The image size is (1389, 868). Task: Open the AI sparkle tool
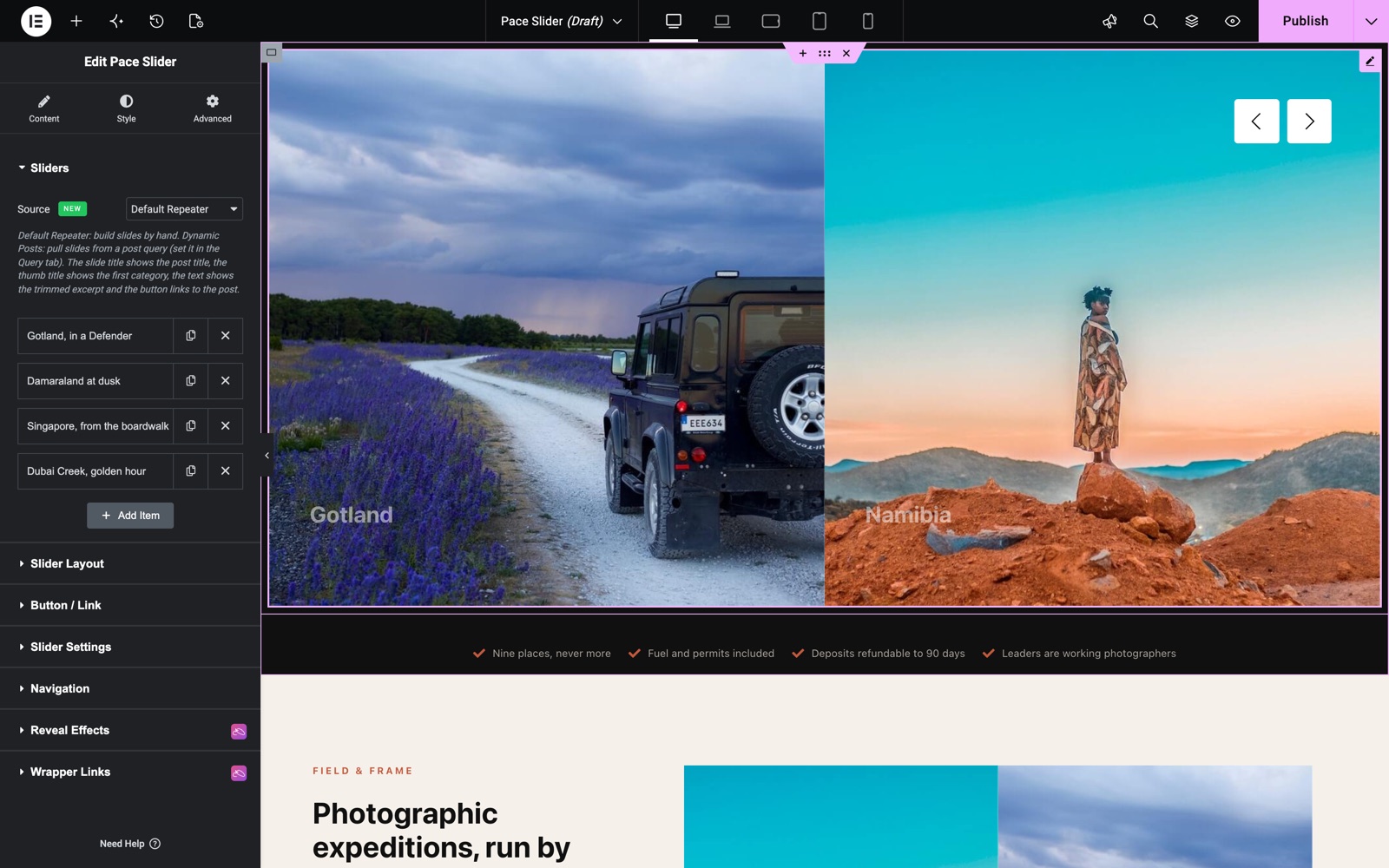point(116,21)
